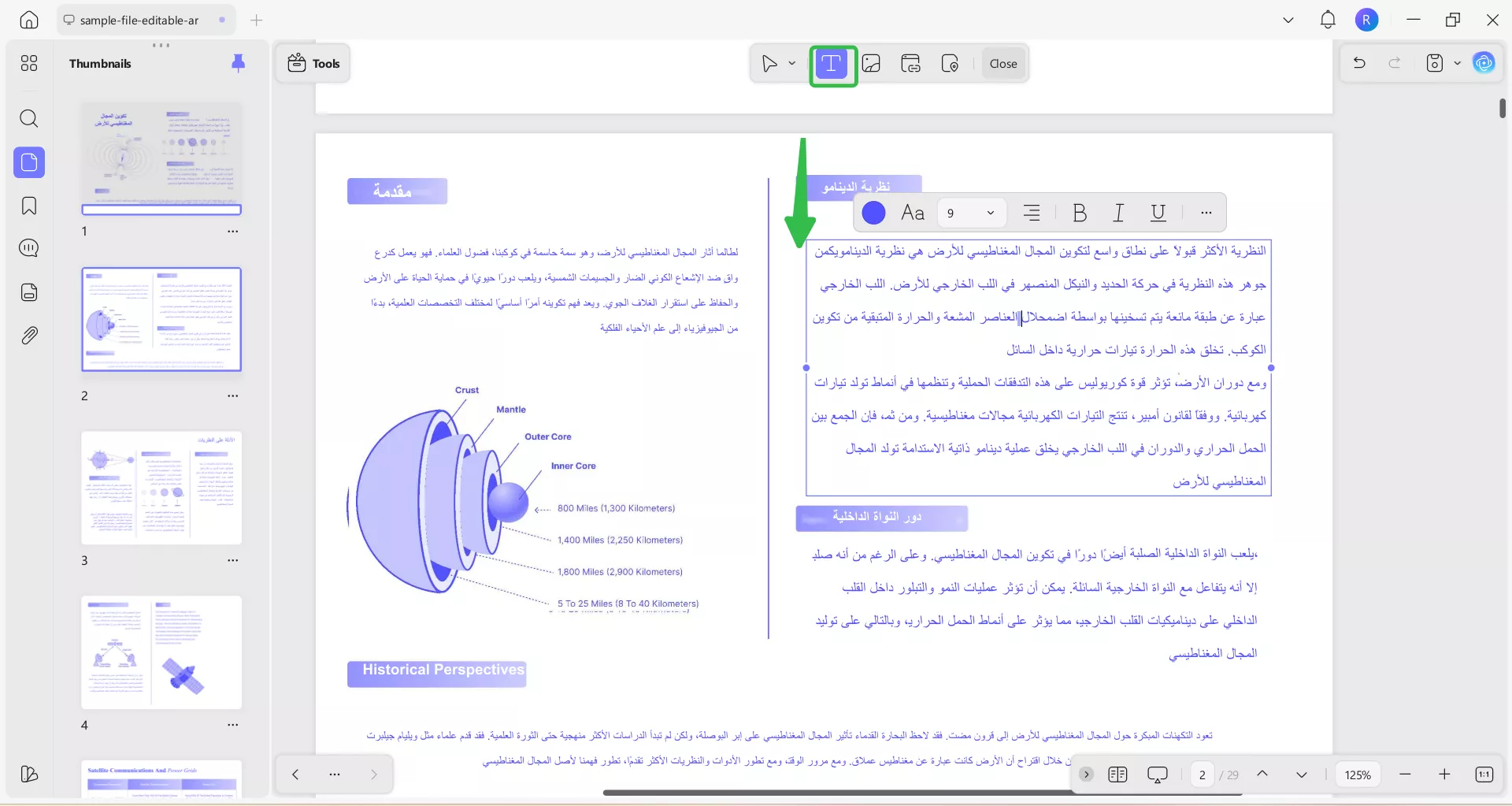Go to the next page with down arrow

[1302, 774]
